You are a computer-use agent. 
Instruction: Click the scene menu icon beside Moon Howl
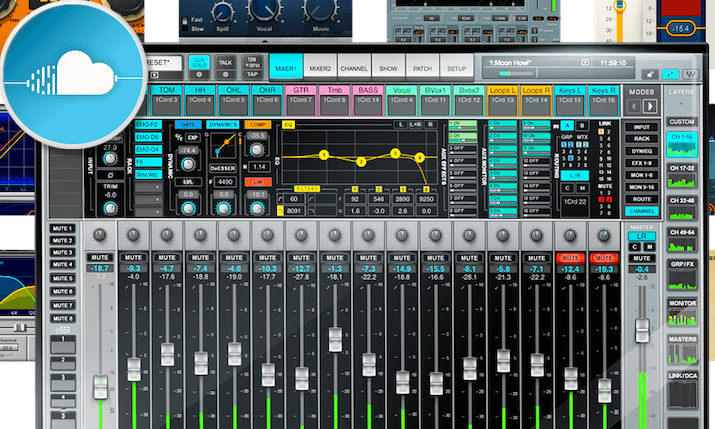(x=585, y=62)
